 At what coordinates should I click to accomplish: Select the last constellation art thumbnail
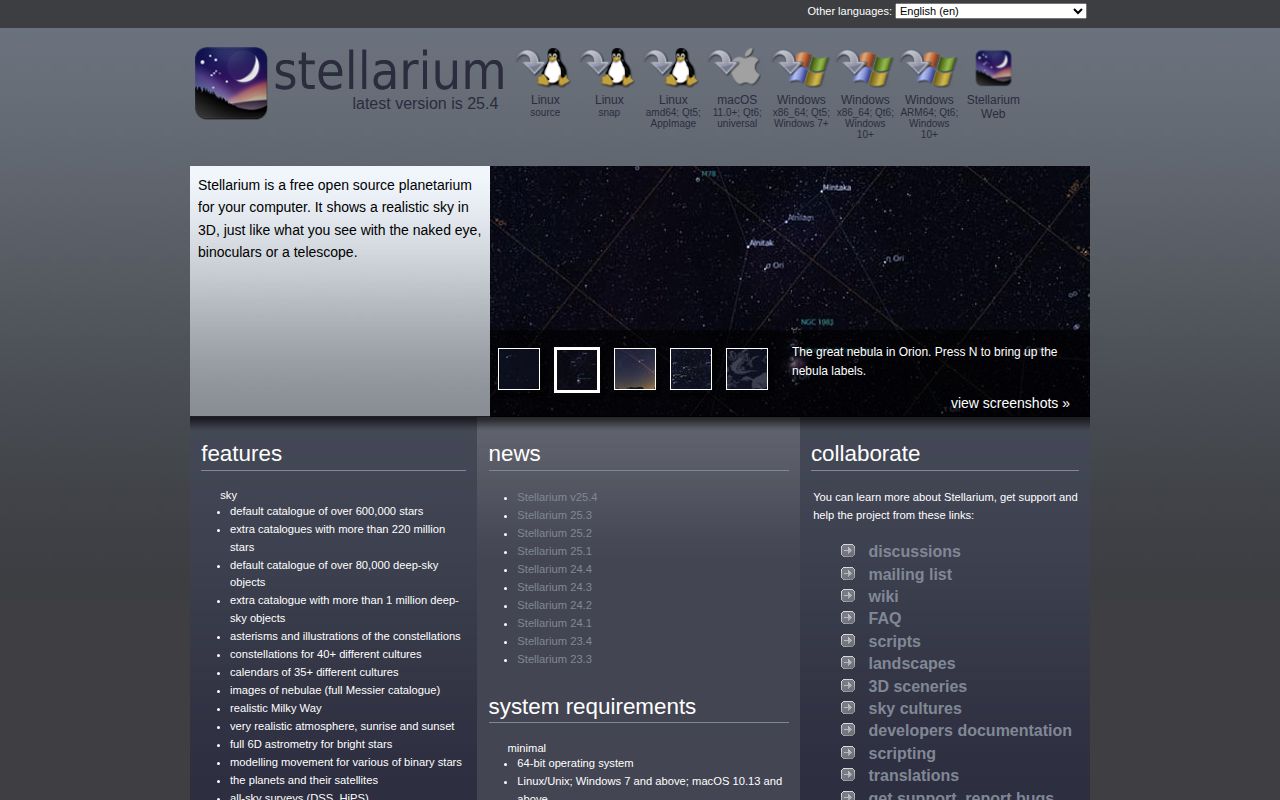tap(746, 369)
